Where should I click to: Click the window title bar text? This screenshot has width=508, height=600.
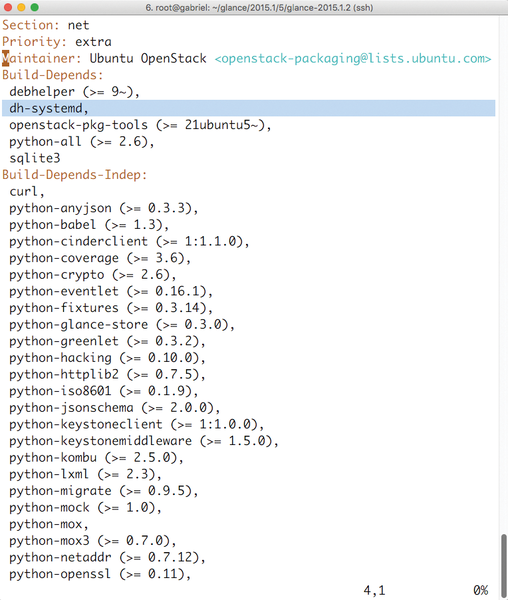point(259,8)
